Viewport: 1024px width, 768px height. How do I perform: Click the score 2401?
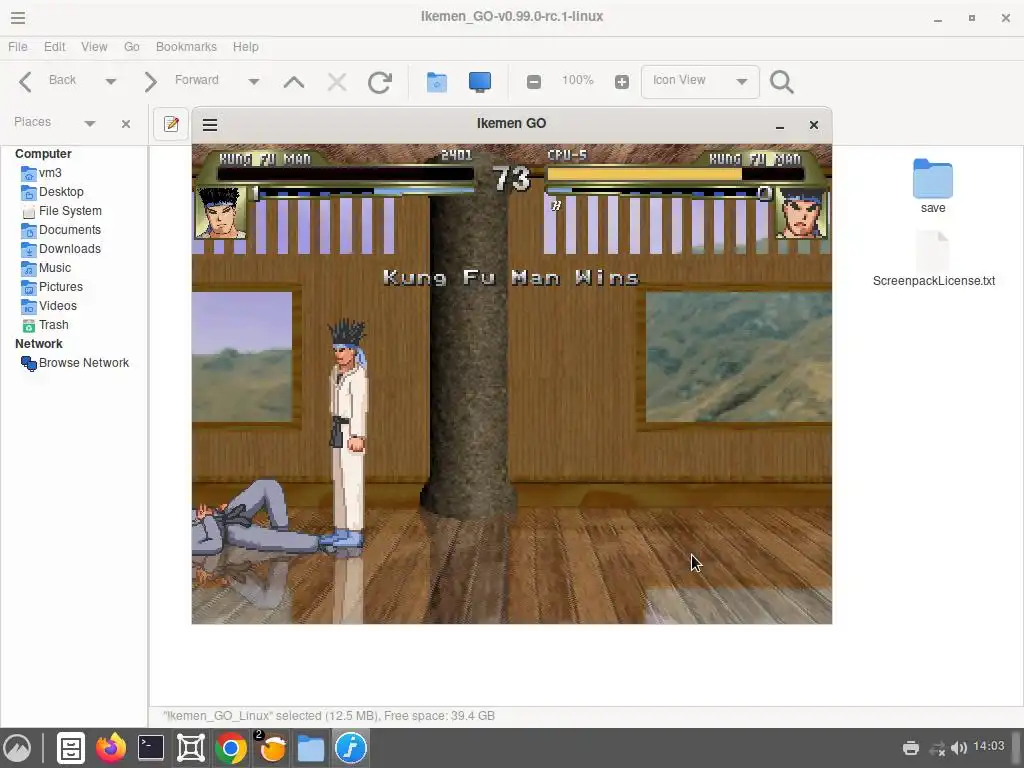(x=456, y=155)
